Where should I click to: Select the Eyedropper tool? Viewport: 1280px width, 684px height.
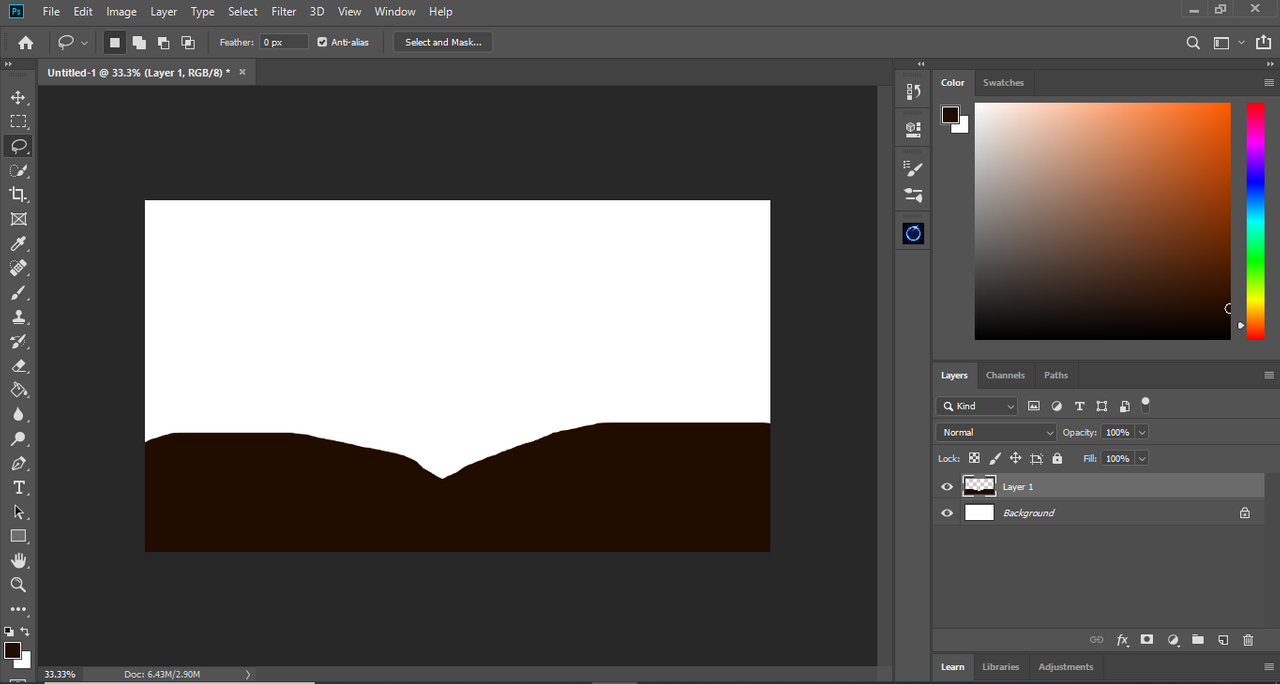[18, 244]
